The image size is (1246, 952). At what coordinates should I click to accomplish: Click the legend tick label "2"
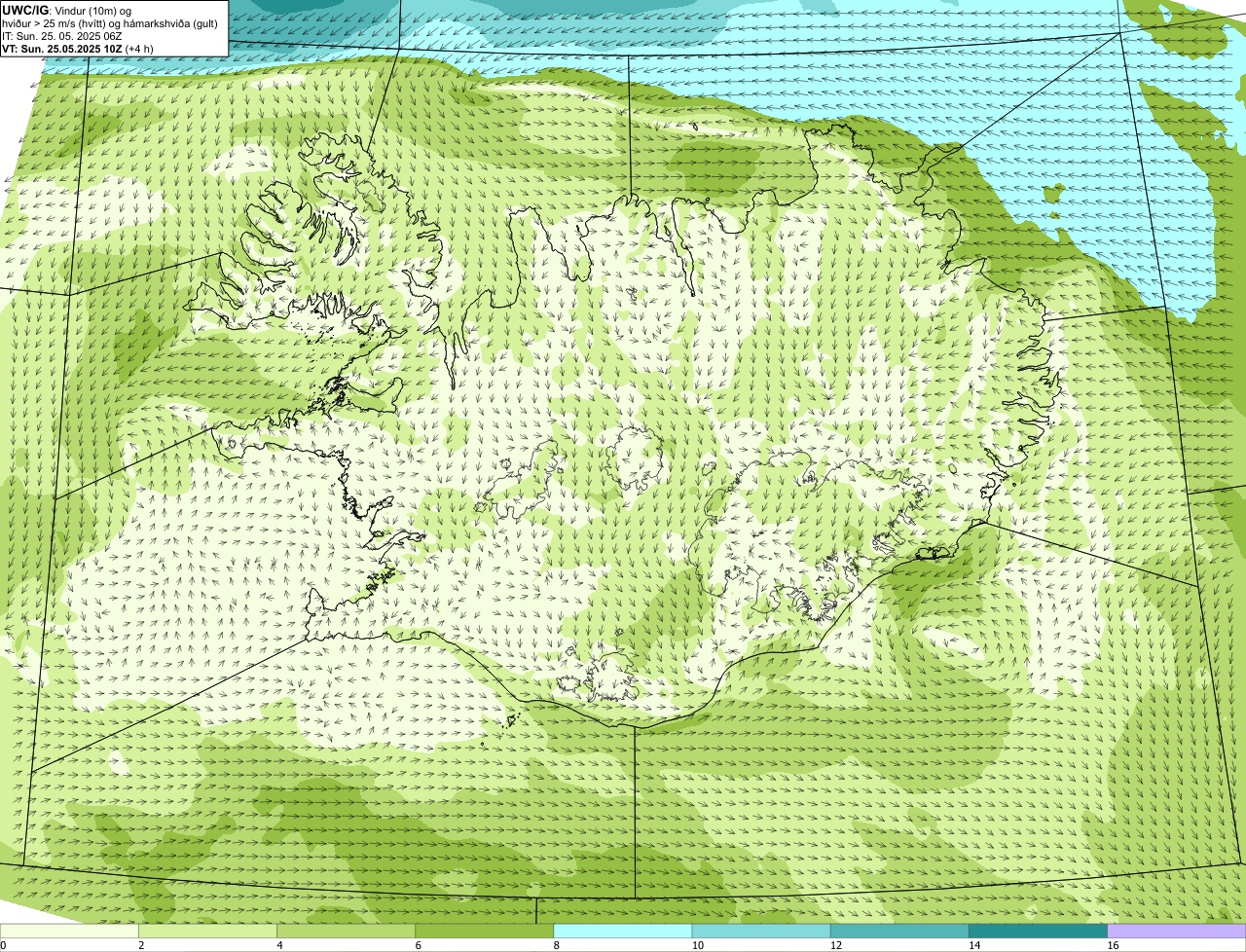click(x=141, y=945)
